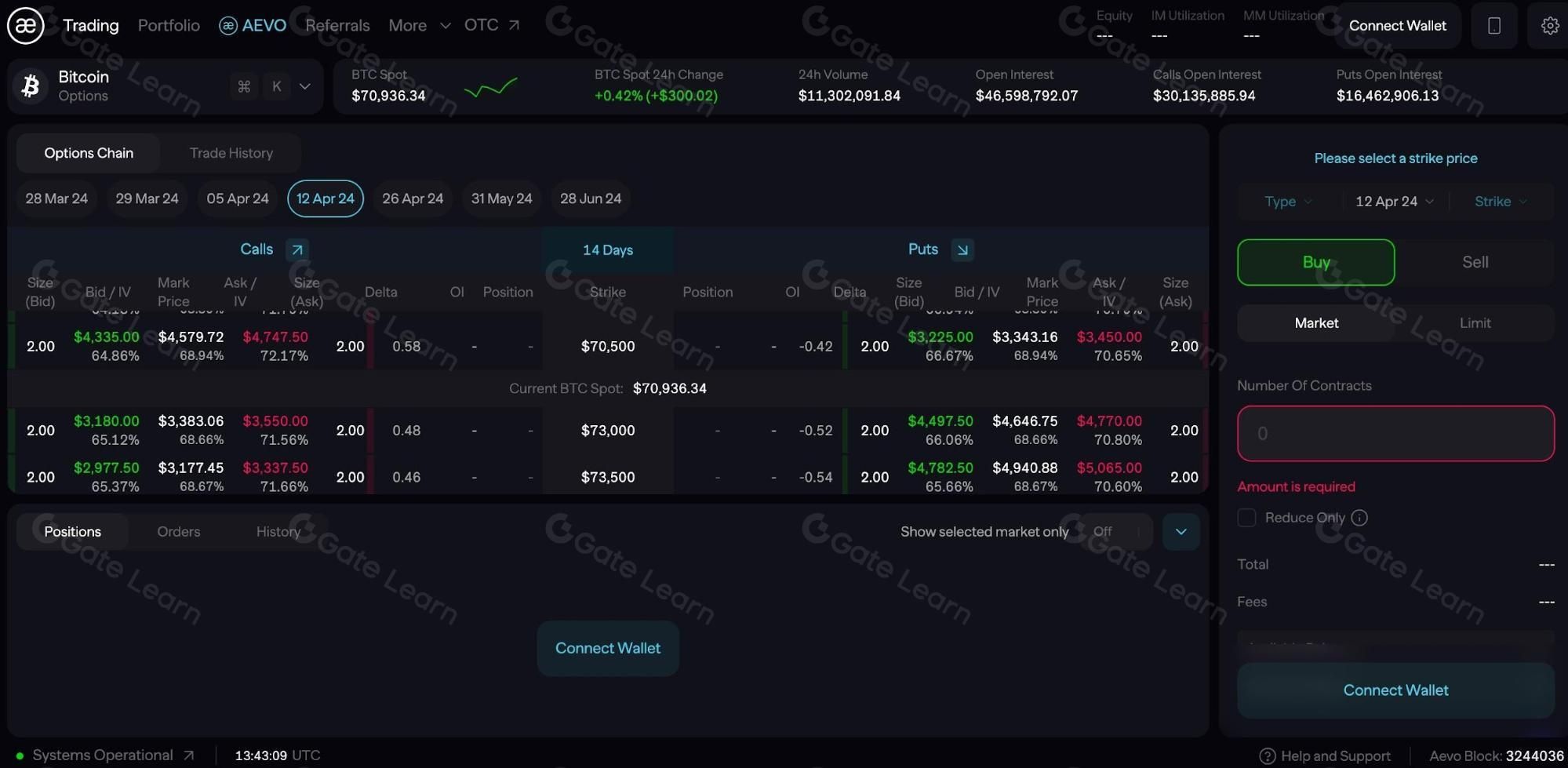
Task: Click the $5,065.00 put ask price
Action: coord(1109,468)
